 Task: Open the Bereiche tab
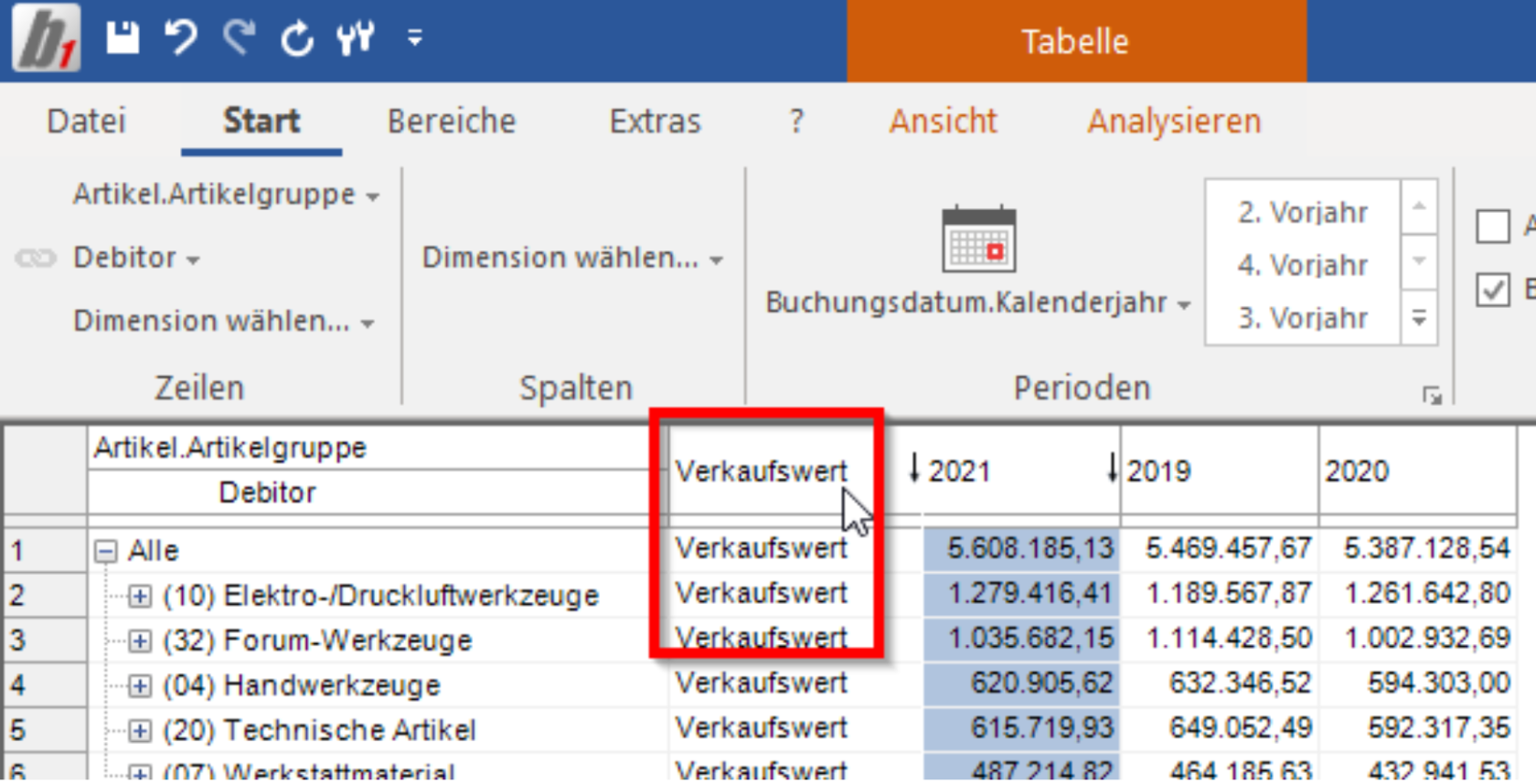[452, 121]
